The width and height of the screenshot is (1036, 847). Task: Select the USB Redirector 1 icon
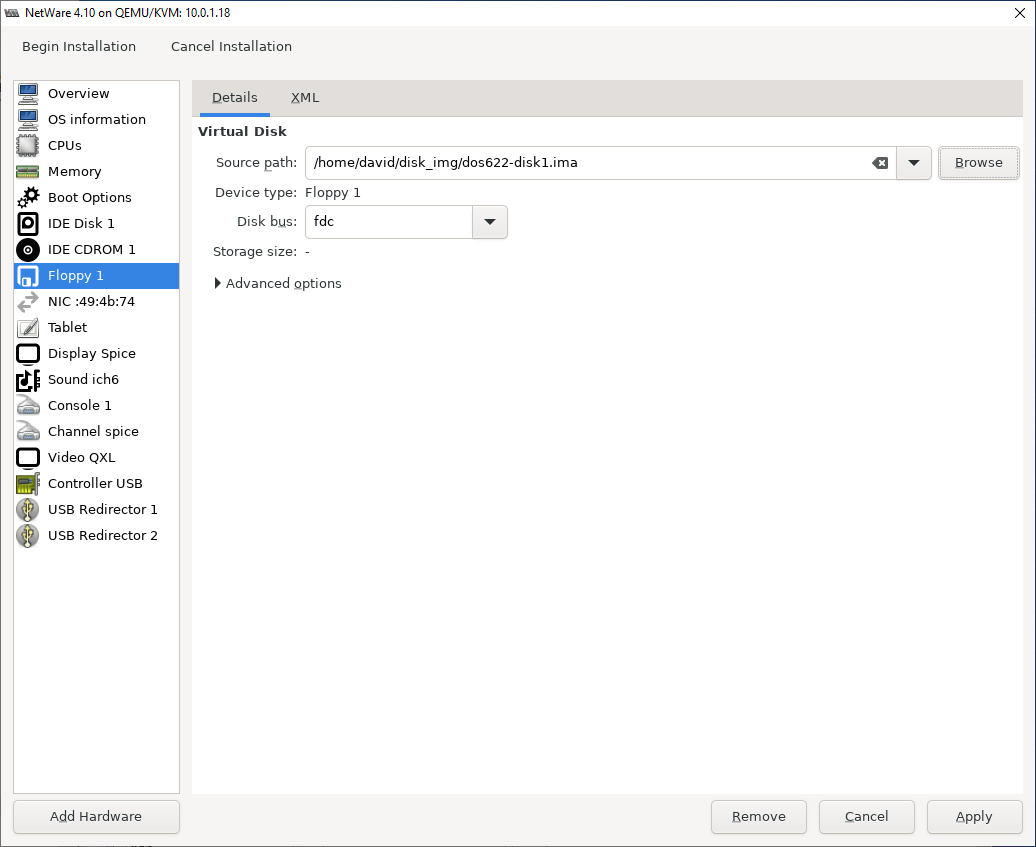[28, 509]
